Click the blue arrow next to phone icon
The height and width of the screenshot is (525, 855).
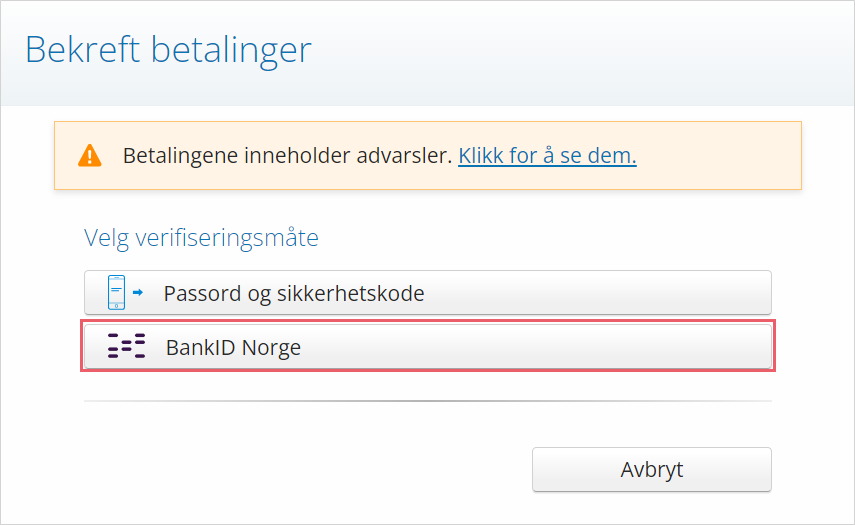[x=138, y=293]
